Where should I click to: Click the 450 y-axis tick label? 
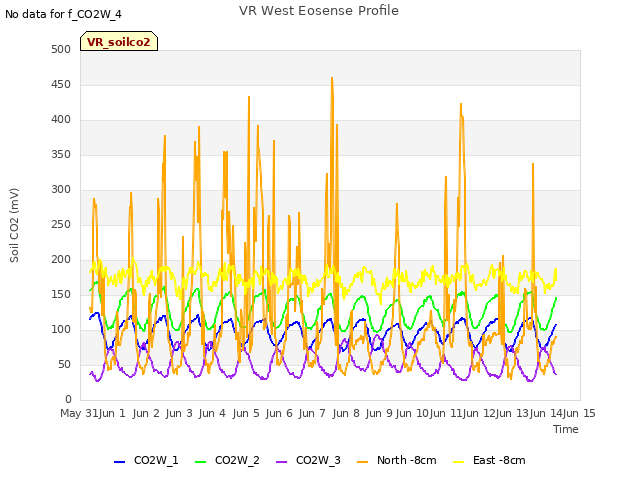point(61,84)
